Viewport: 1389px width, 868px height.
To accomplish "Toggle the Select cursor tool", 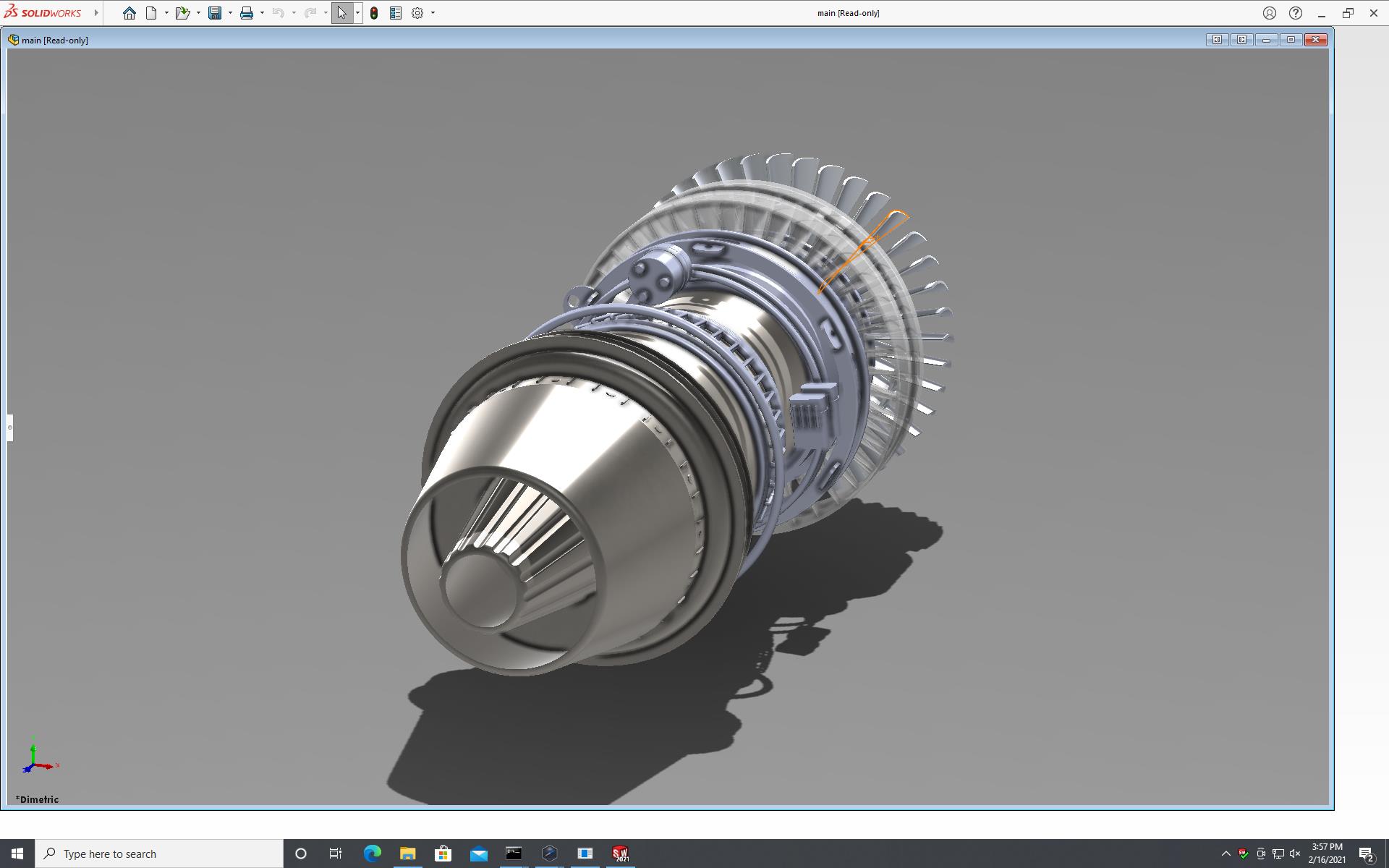I will click(x=341, y=13).
